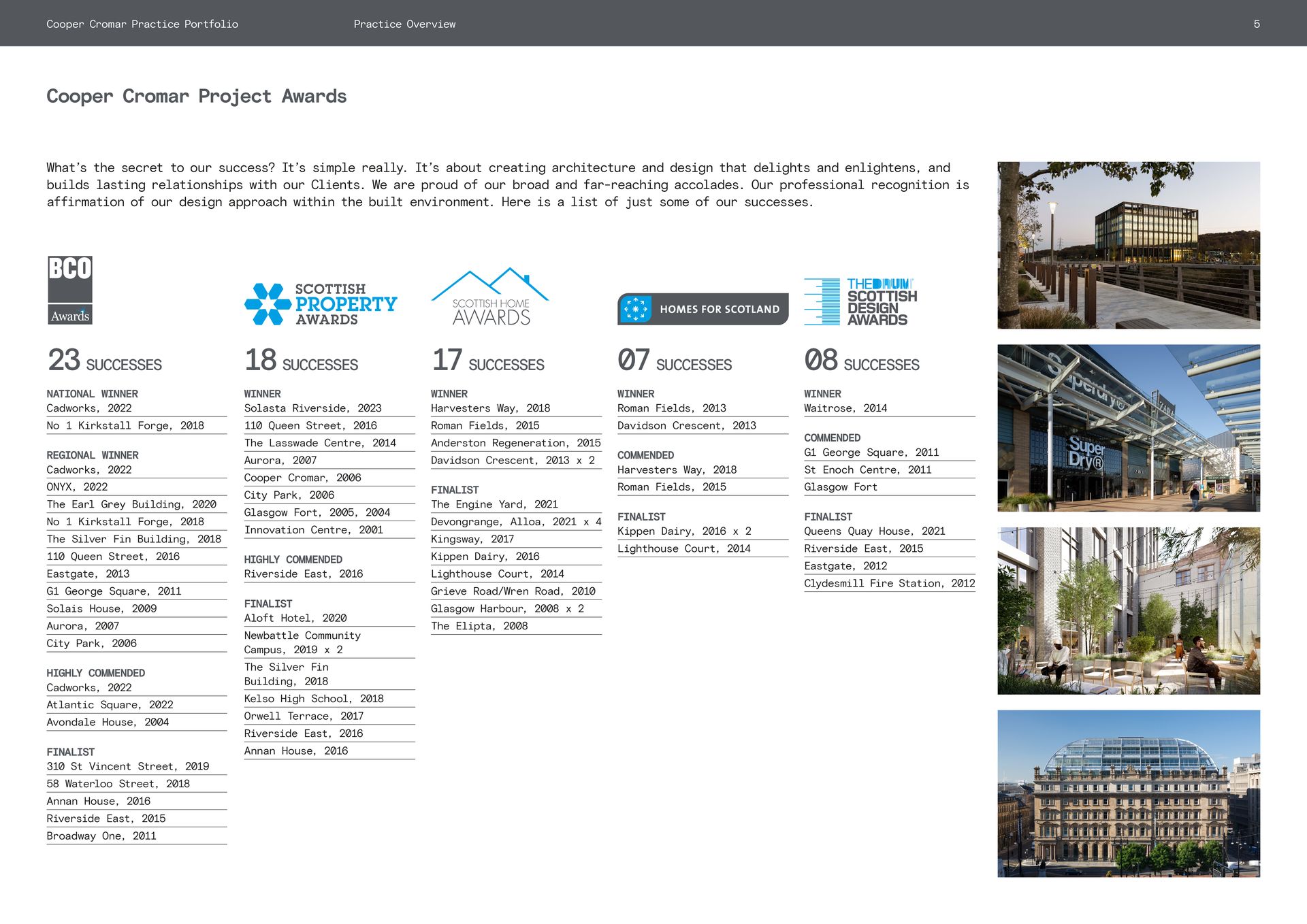Image resolution: width=1307 pixels, height=924 pixels.
Task: Click page number 5 in the header
Action: click(x=1257, y=24)
